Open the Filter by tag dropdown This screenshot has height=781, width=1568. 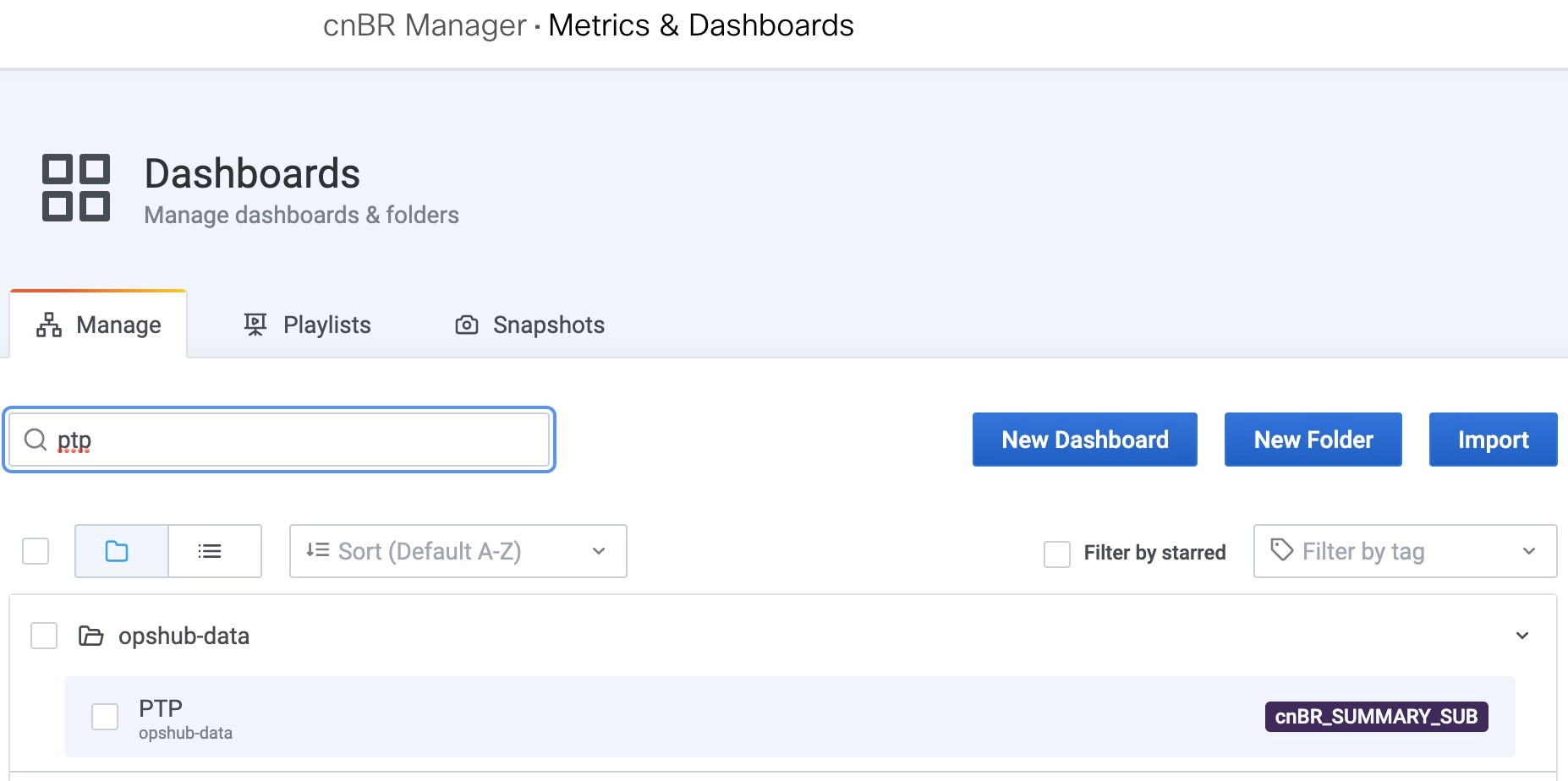[1405, 551]
